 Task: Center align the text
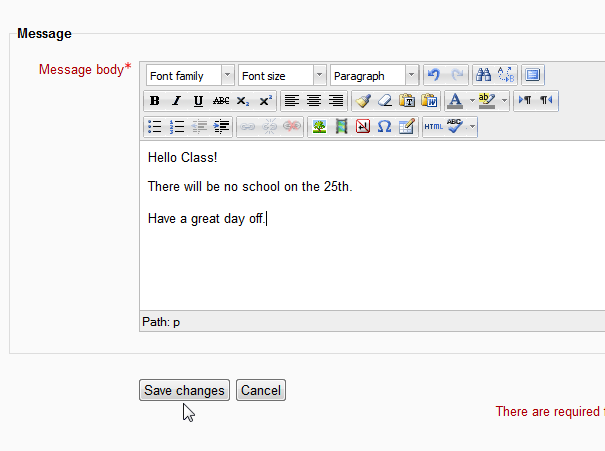coord(314,101)
